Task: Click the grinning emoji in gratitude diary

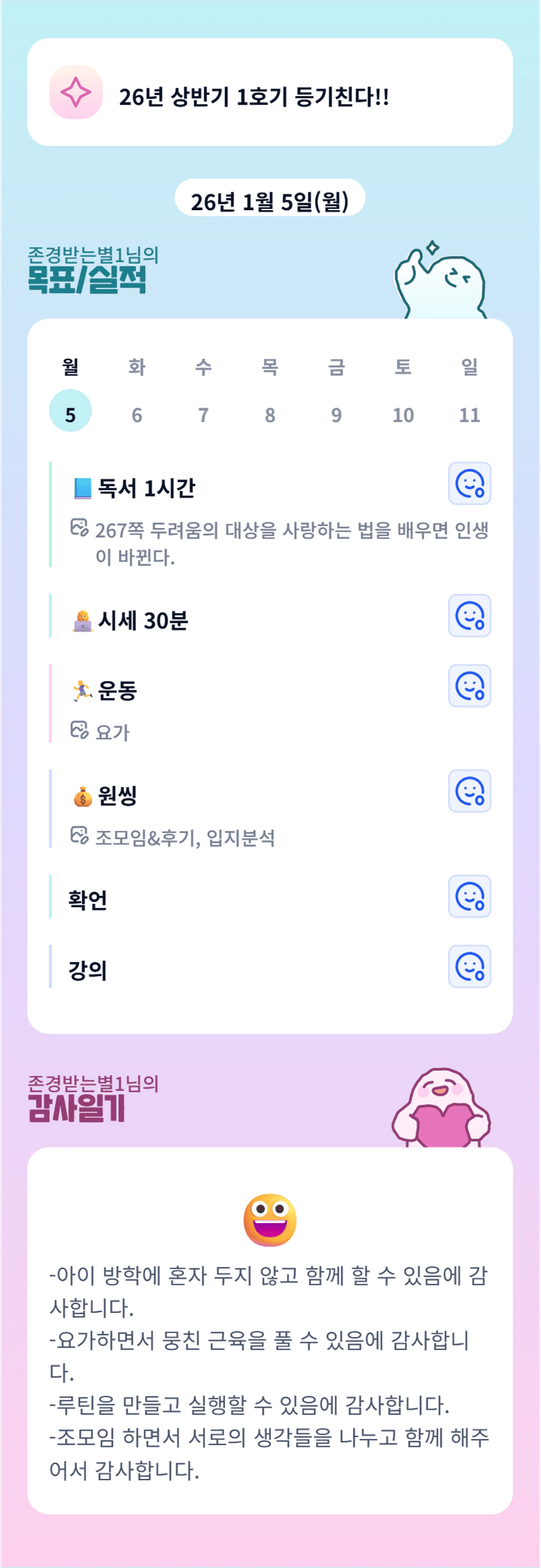Action: (270, 1220)
